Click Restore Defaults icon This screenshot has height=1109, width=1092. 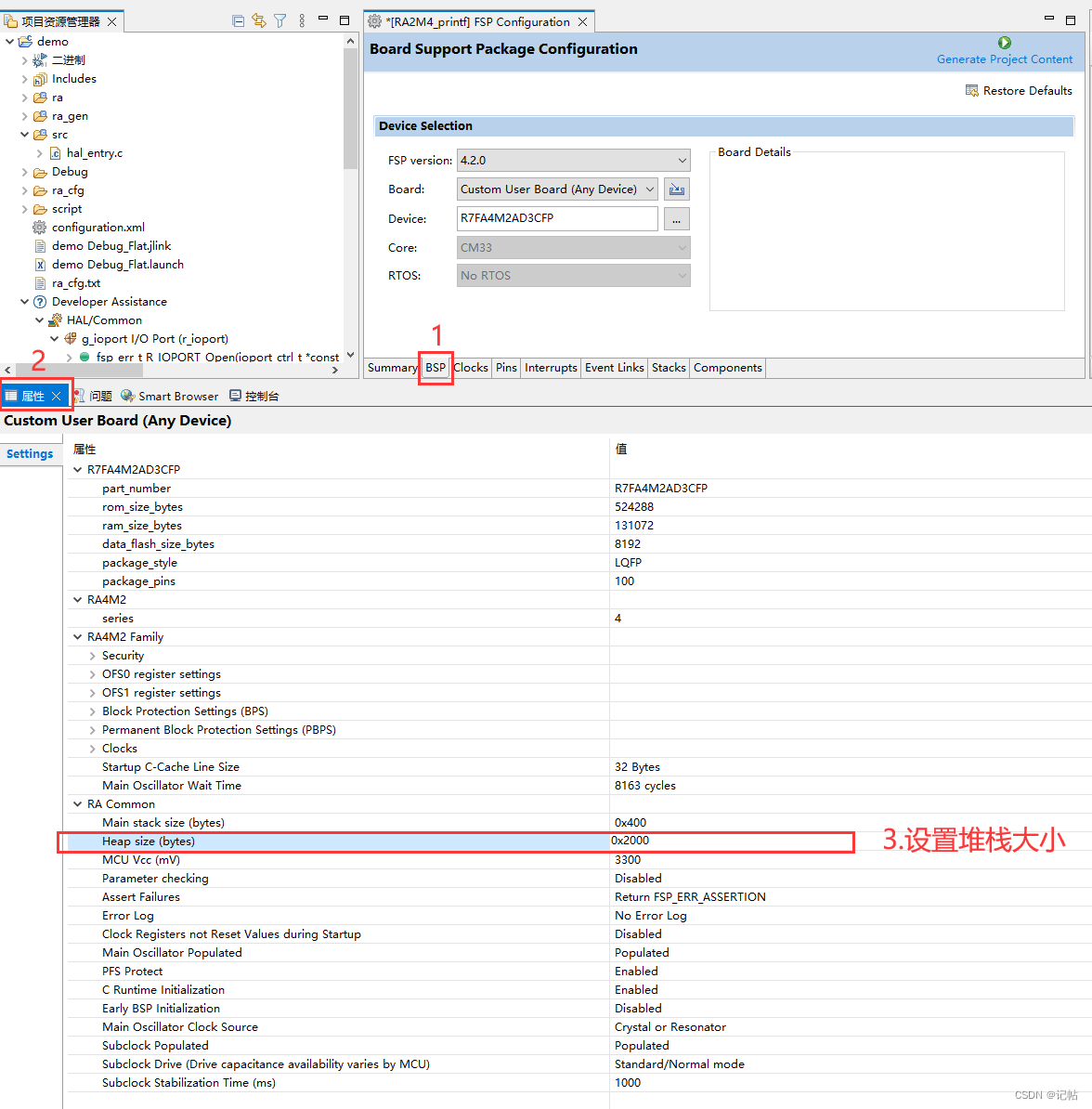point(972,90)
